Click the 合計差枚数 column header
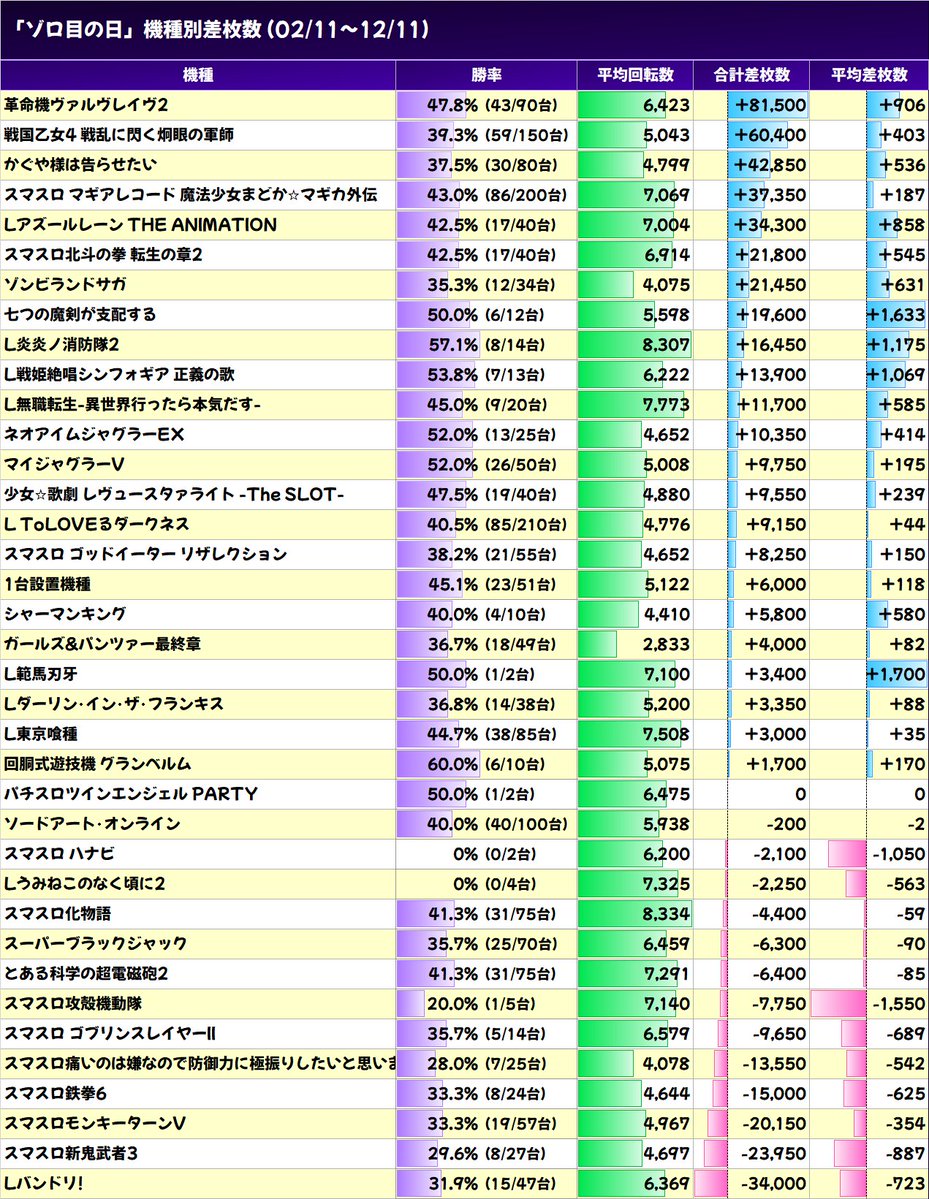This screenshot has width=929, height=1199. pos(752,75)
